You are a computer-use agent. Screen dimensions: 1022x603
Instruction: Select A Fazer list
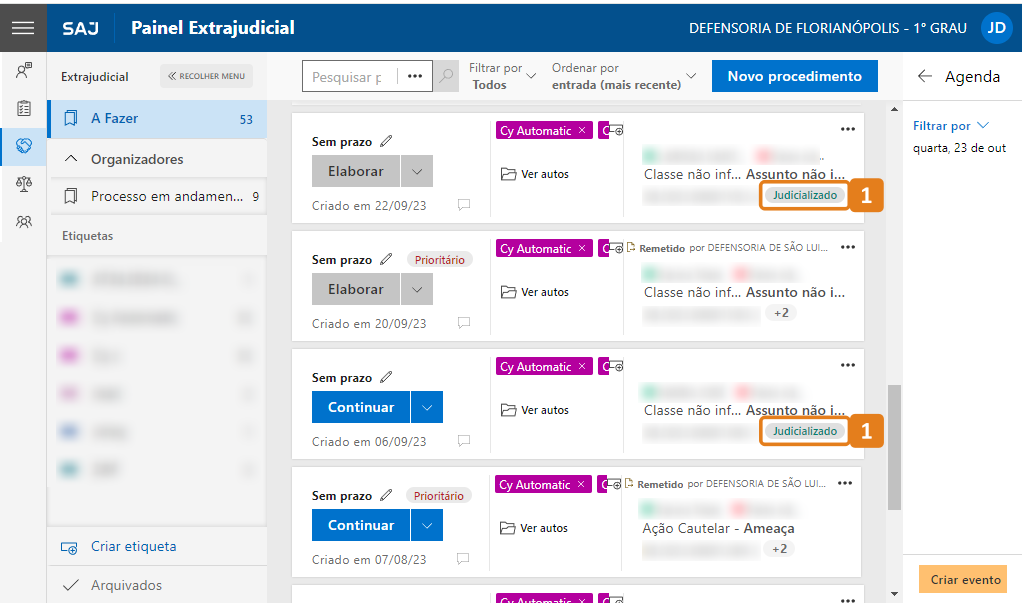pos(158,119)
